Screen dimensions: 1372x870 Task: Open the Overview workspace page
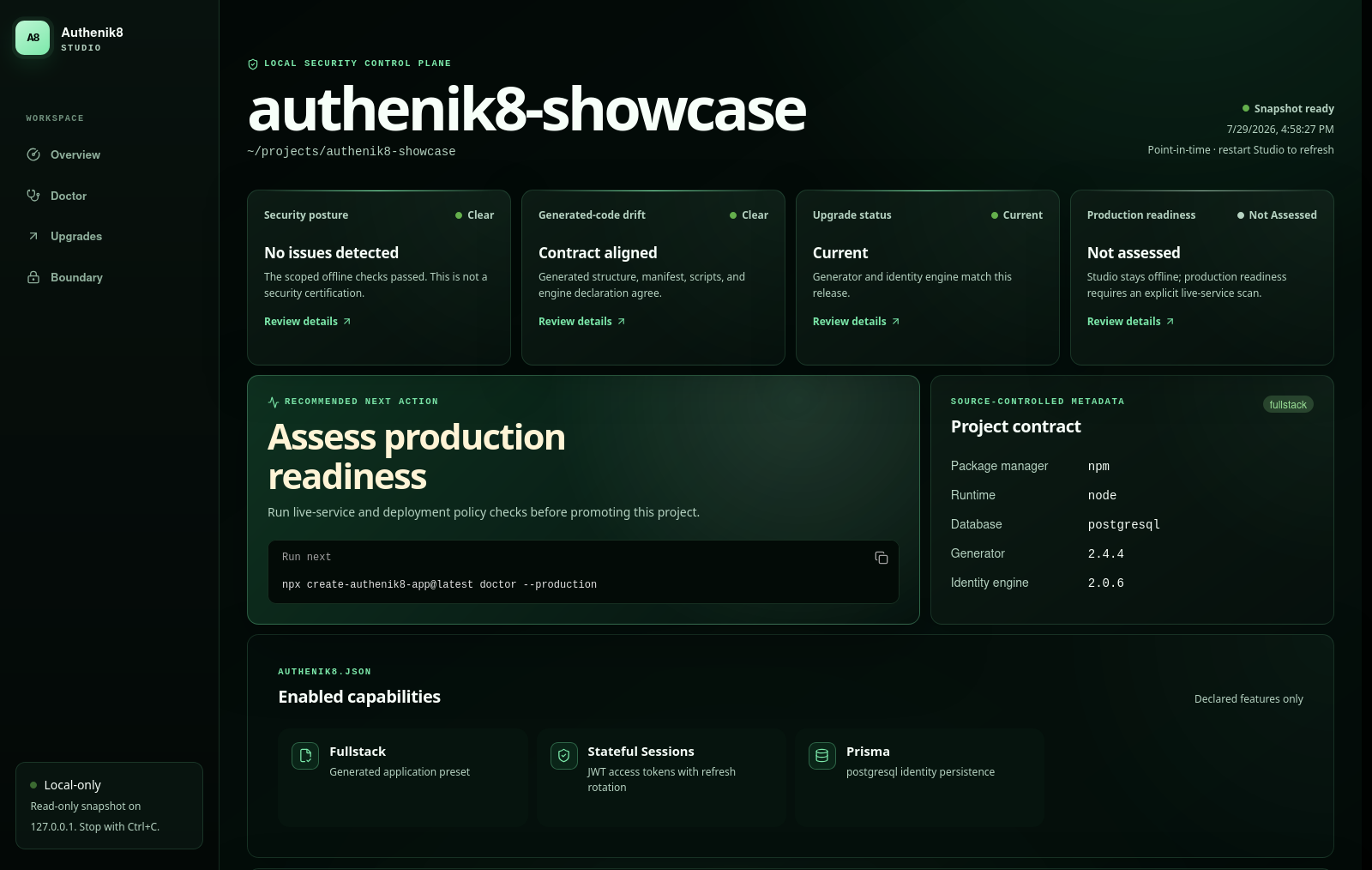point(110,154)
